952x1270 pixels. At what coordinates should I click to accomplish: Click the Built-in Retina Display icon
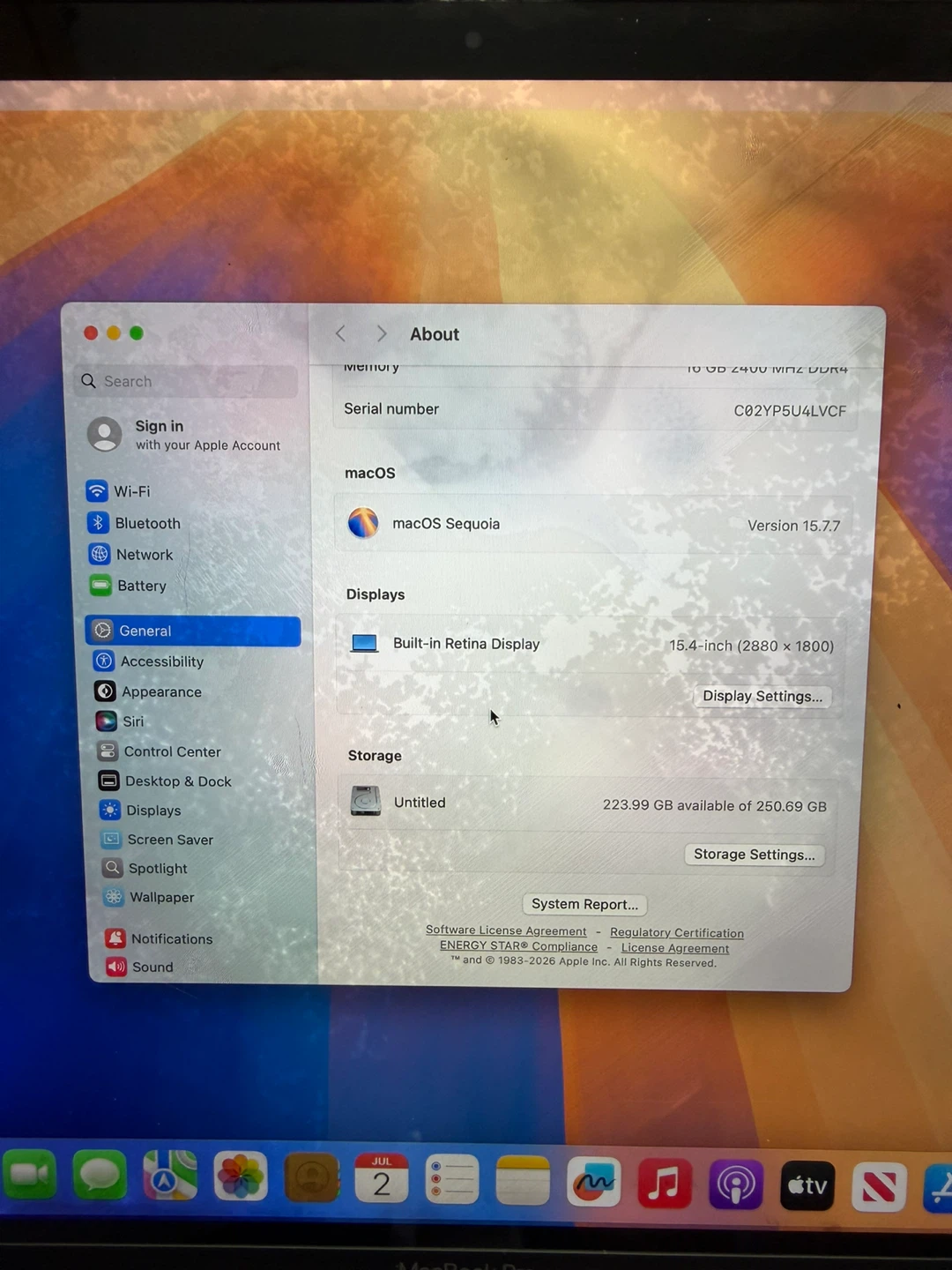[364, 643]
